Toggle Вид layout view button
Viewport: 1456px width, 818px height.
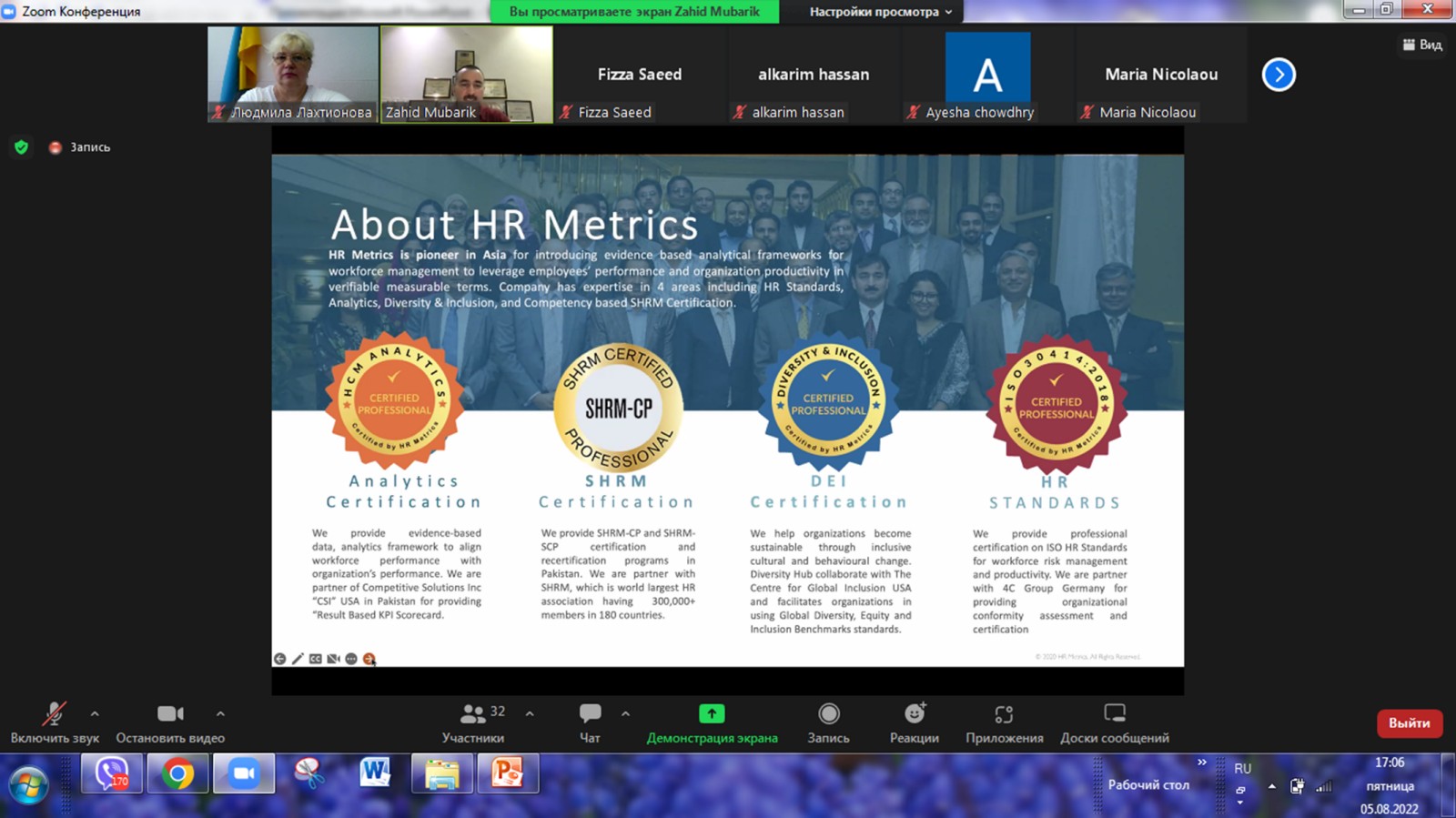click(1422, 45)
